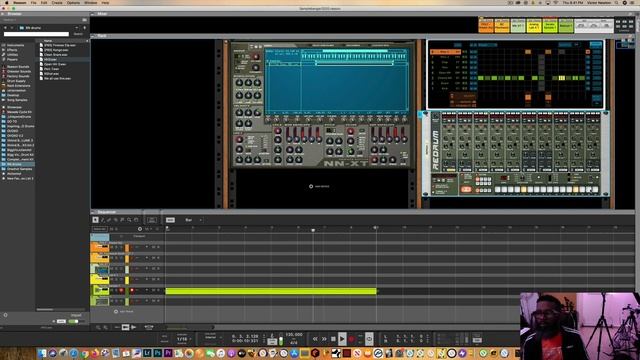Click the browser Import button
This screenshot has height=360, width=640.
pos(76,316)
